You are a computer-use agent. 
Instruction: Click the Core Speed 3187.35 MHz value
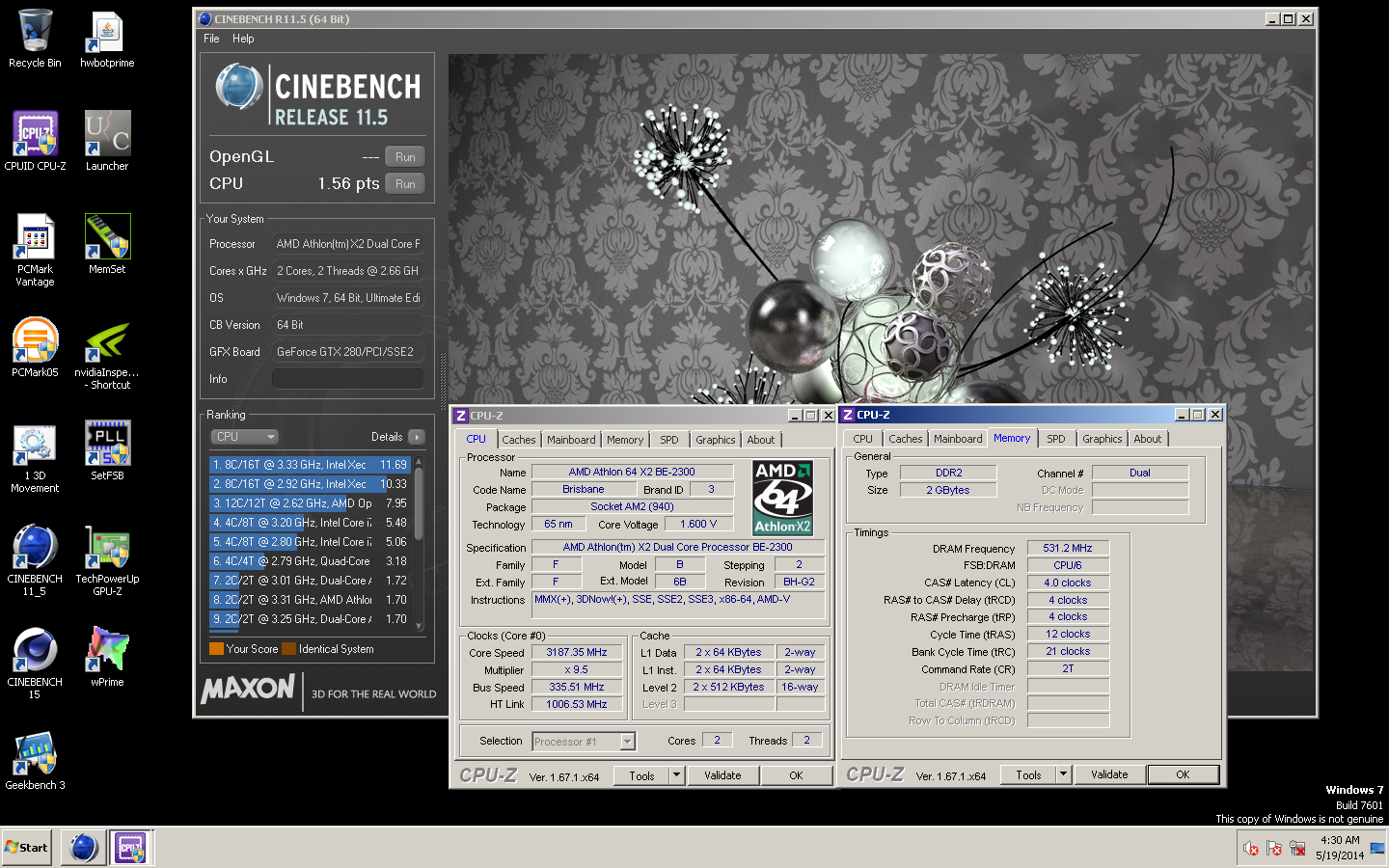tap(577, 653)
